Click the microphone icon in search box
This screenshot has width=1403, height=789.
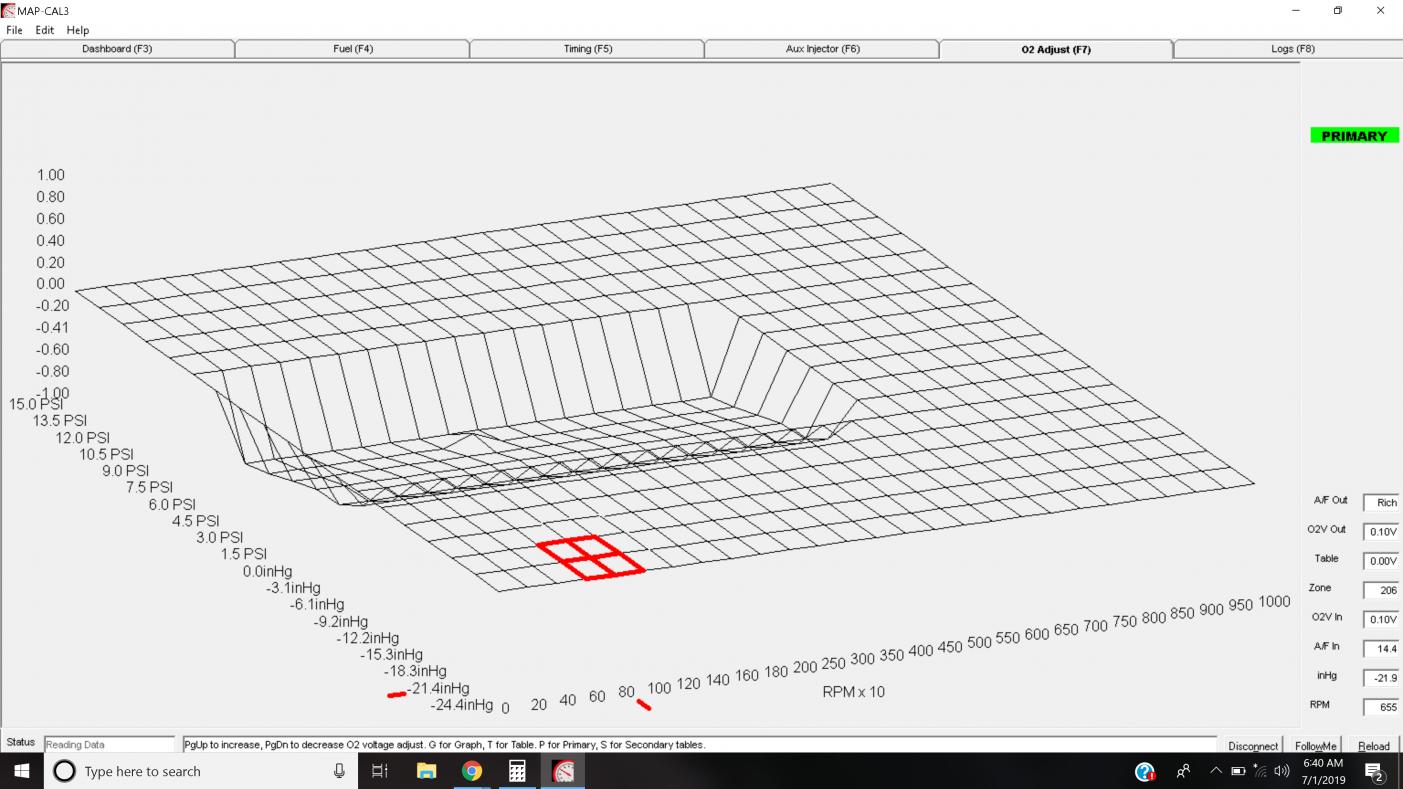coord(339,771)
